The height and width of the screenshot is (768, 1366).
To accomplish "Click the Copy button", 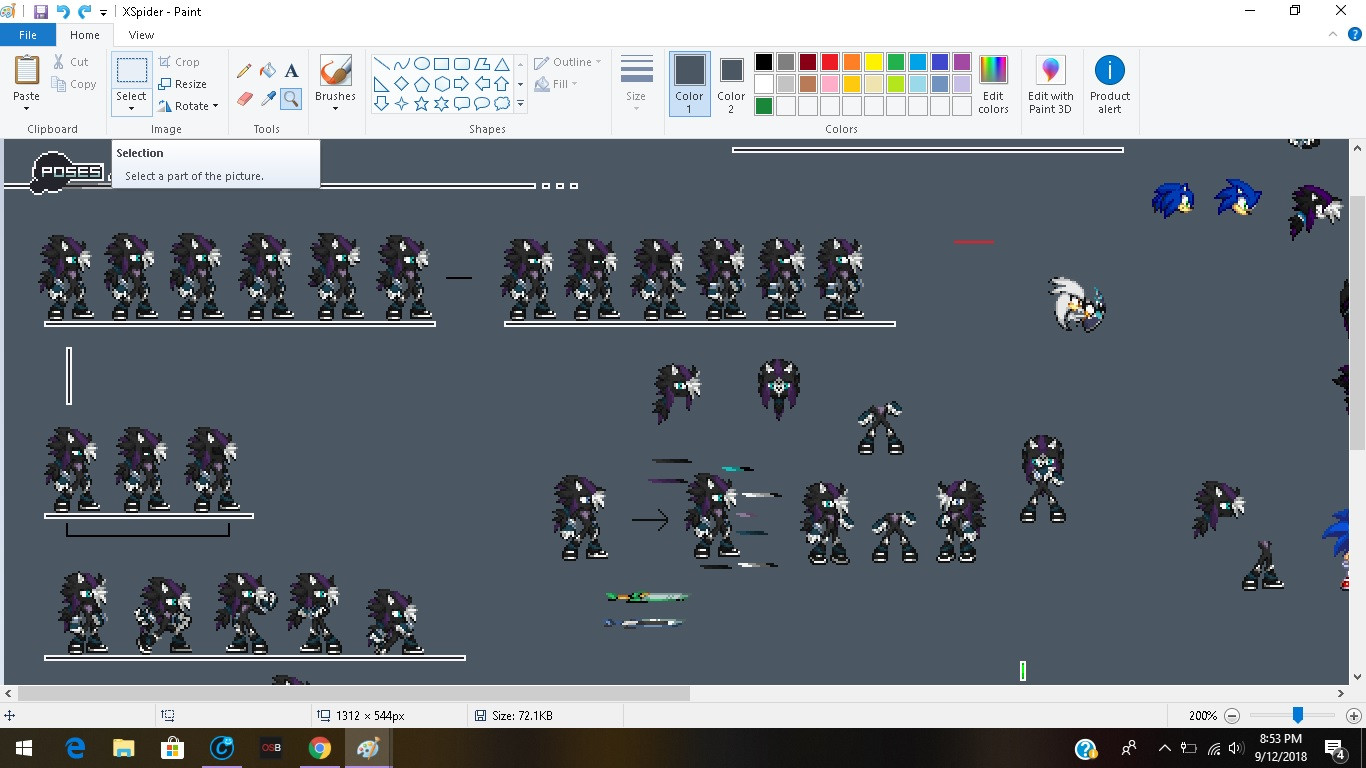I will click(x=74, y=84).
